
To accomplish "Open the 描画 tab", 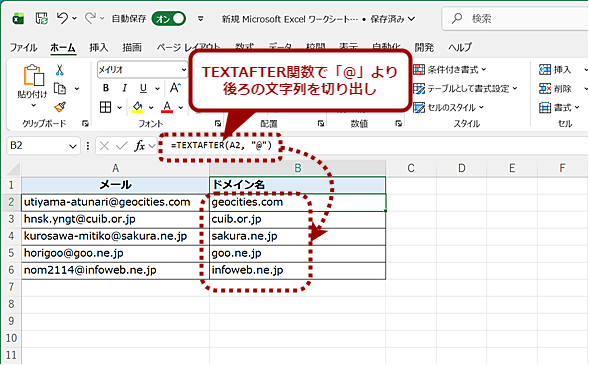I will pyautogui.click(x=132, y=47).
